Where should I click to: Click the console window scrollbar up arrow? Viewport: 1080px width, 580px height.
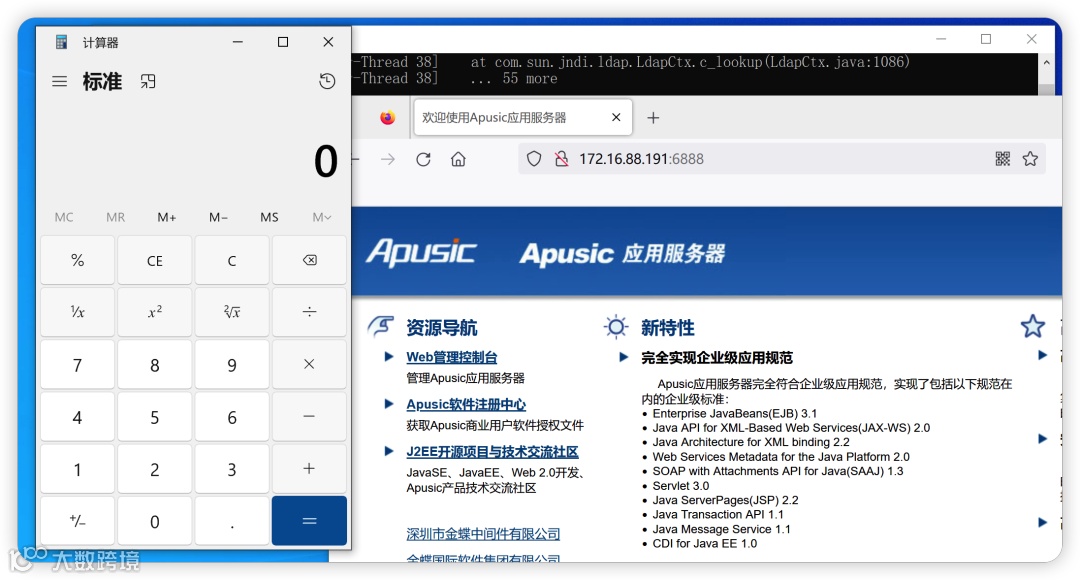point(1046,63)
